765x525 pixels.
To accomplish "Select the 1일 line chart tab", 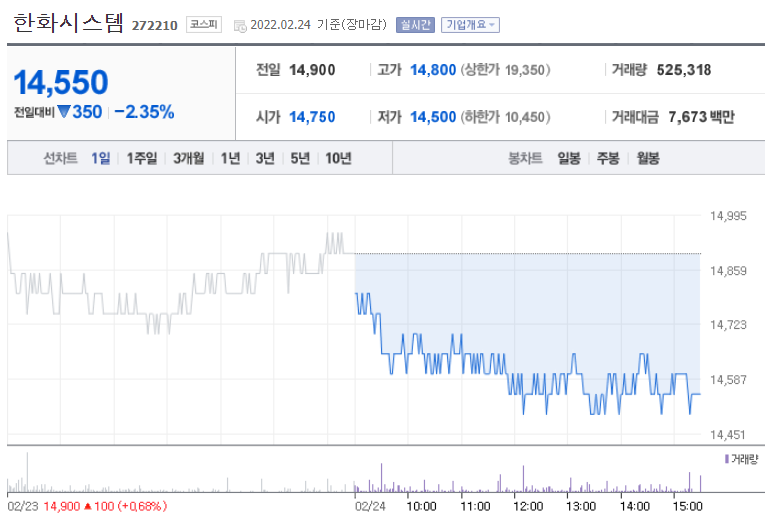I will [x=101, y=158].
